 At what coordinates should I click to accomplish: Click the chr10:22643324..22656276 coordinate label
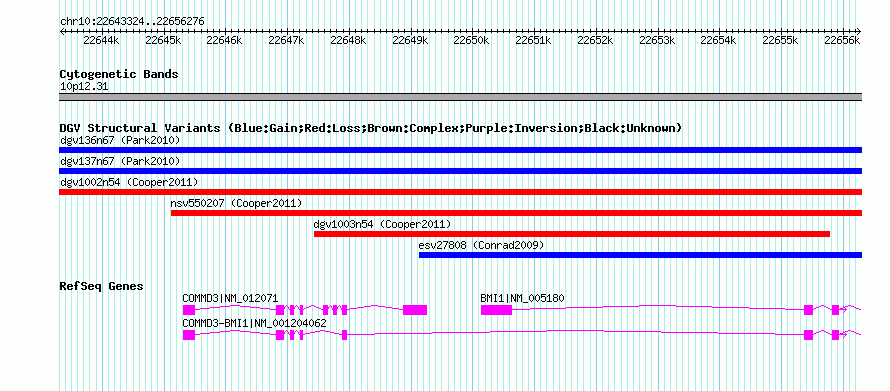coord(132,21)
